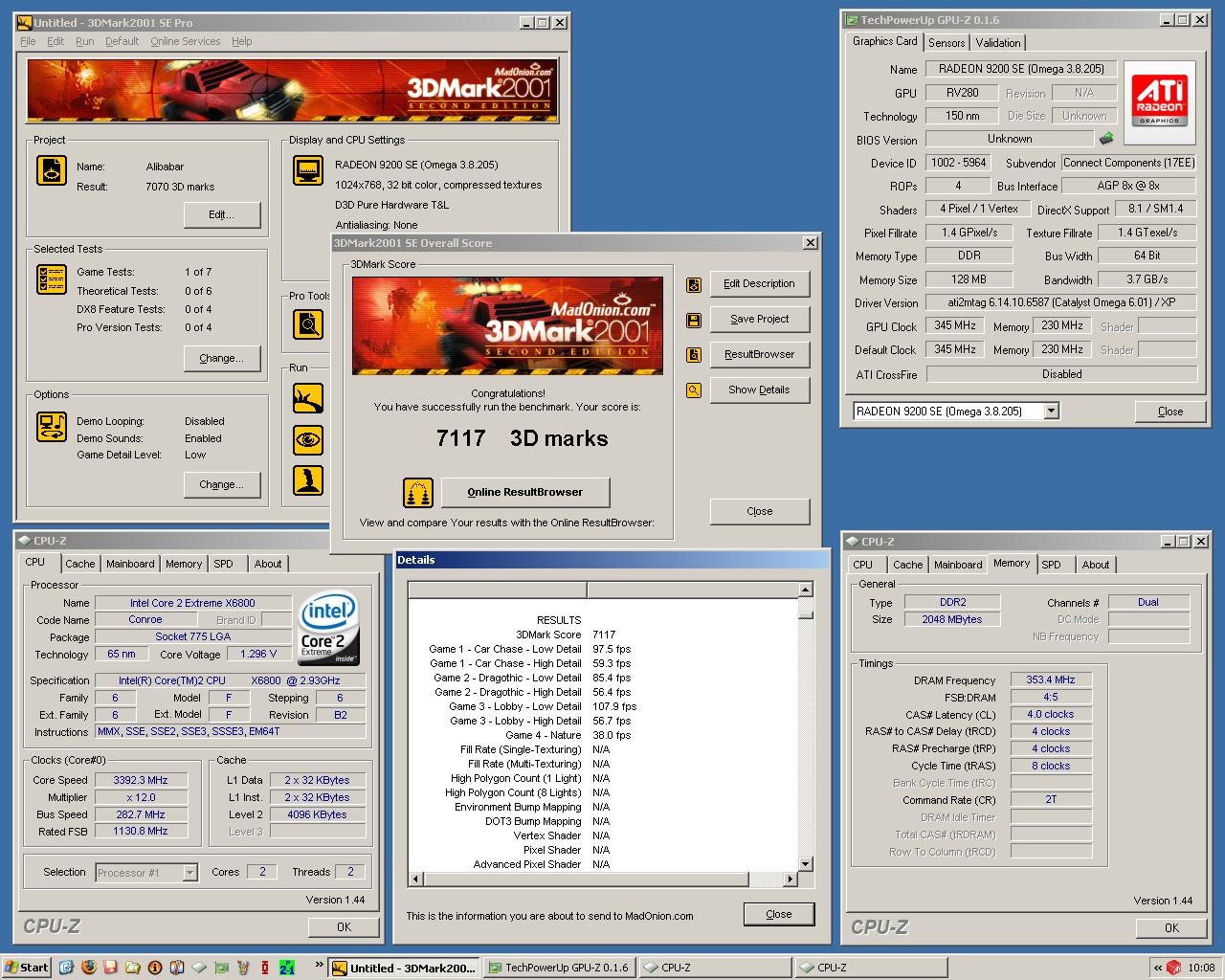Click the Project icon in 3DMark2001 window
This screenshot has height=980, width=1225.
click(x=52, y=170)
